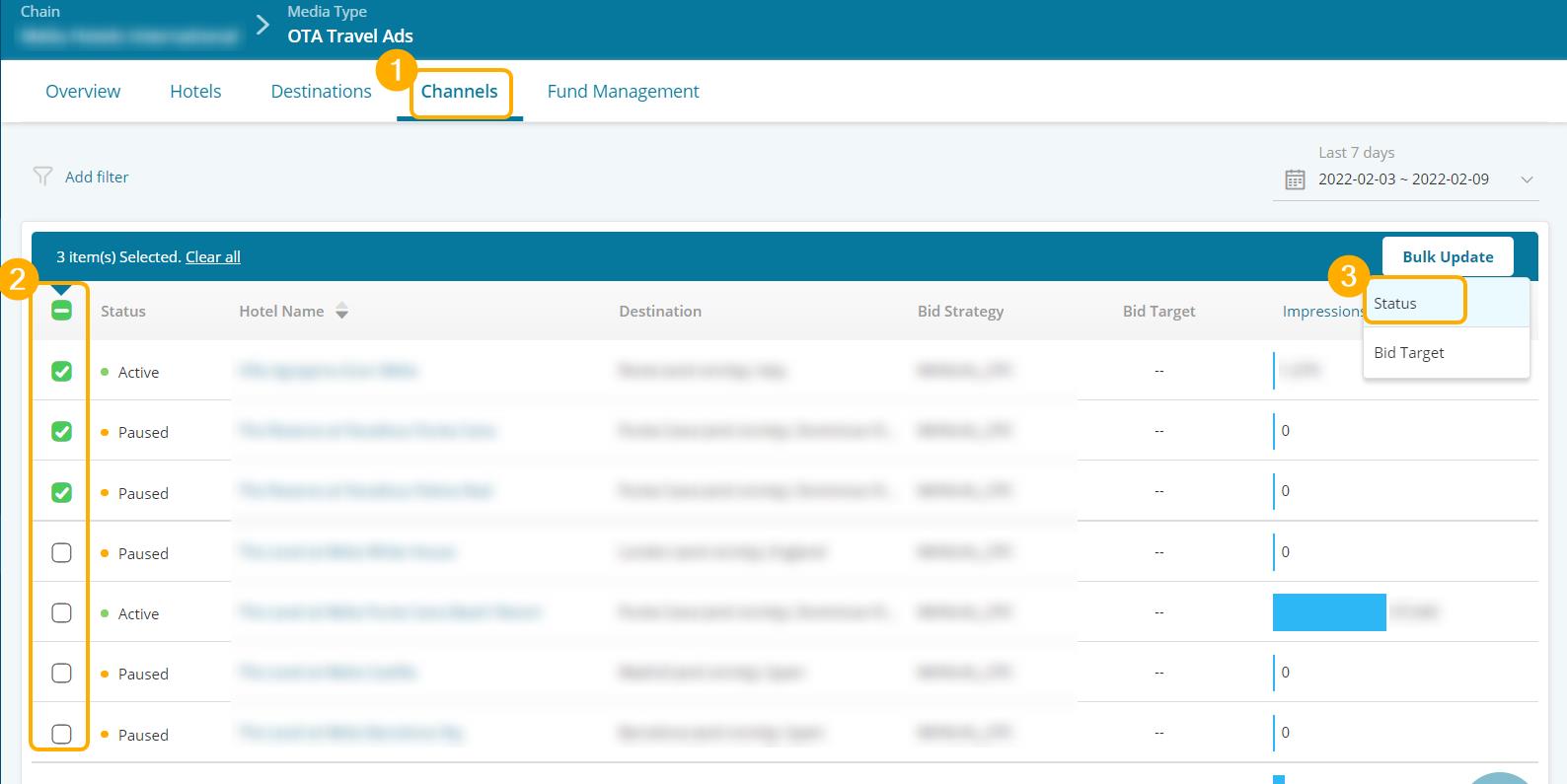Viewport: 1567px width, 784px height.
Task: Check the fourth row Paused checkbox
Action: [61, 553]
